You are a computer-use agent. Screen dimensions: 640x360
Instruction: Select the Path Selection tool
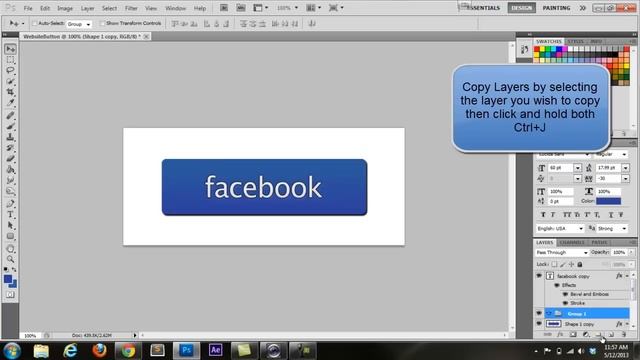(10, 225)
